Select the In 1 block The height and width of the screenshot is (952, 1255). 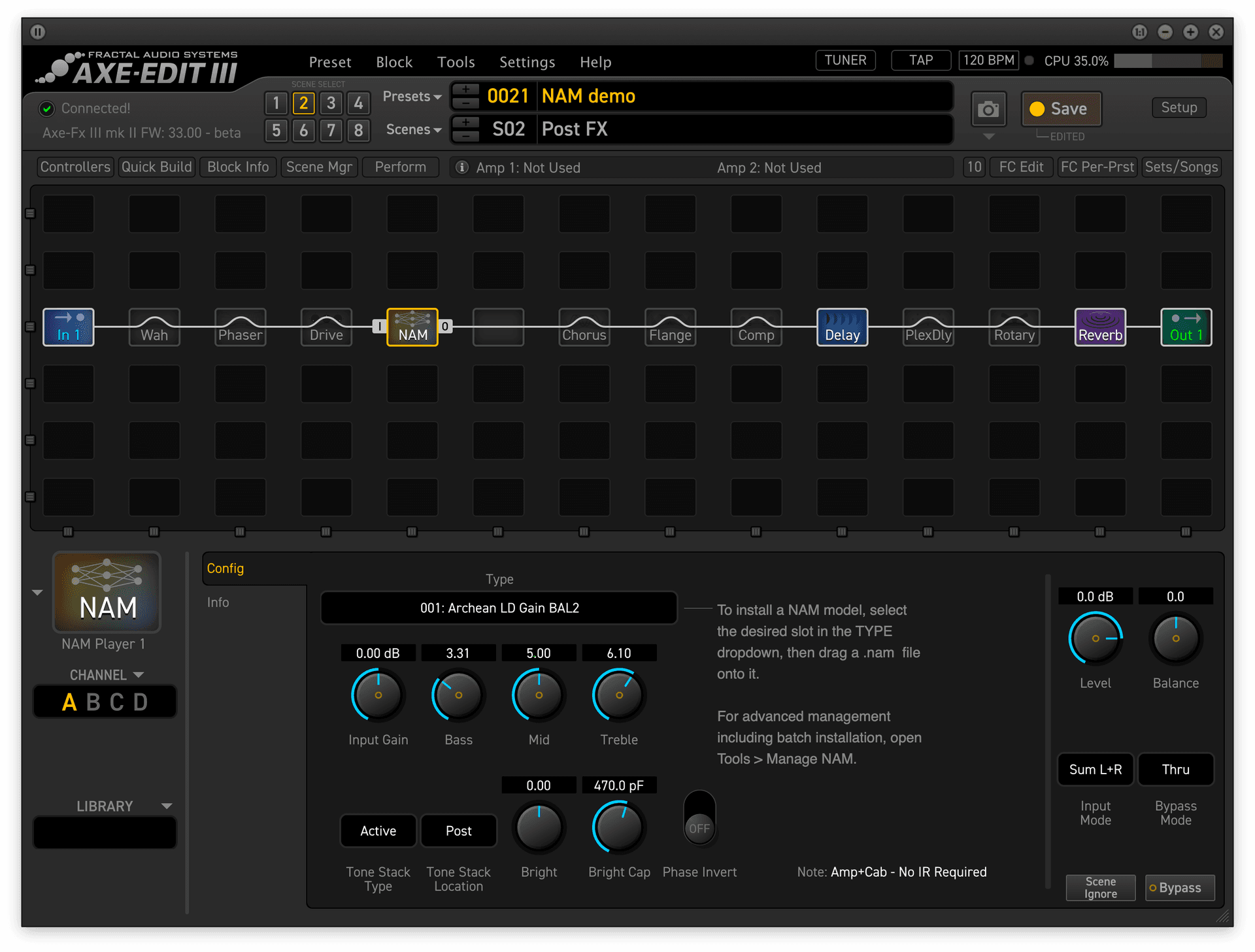69,327
